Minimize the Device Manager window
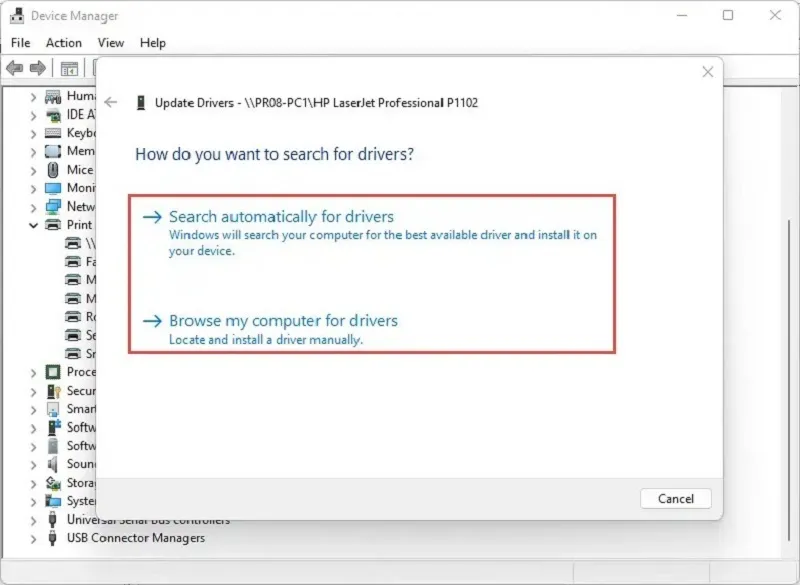The height and width of the screenshot is (585, 800). (x=682, y=15)
